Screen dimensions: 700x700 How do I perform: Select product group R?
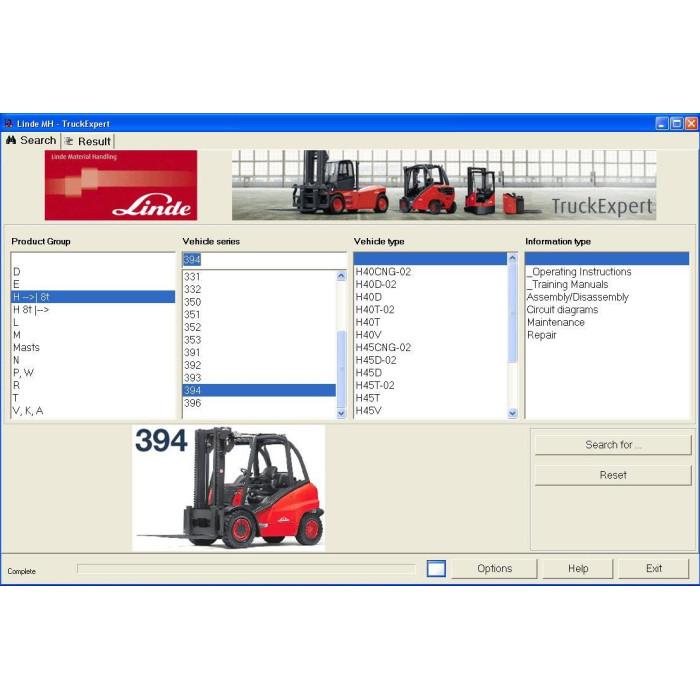(93, 385)
